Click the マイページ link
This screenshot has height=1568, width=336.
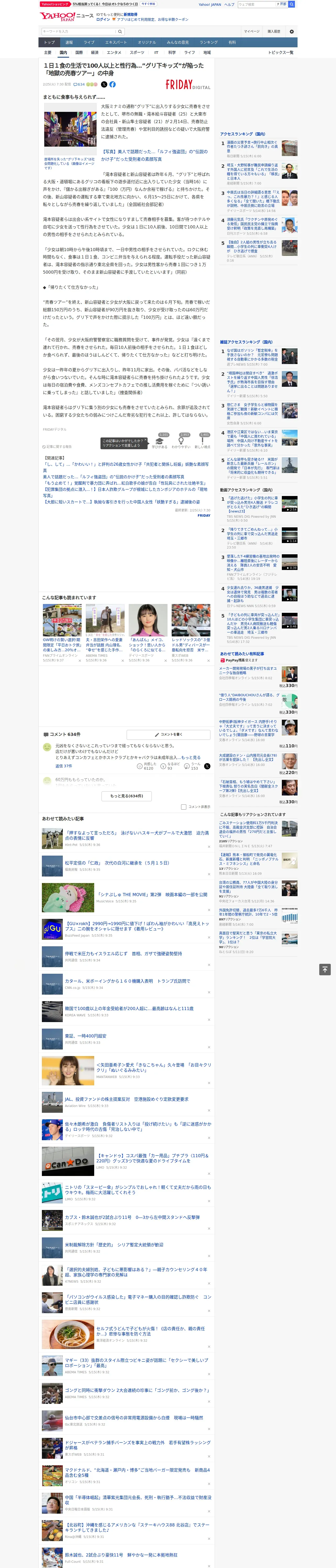coord(251,31)
